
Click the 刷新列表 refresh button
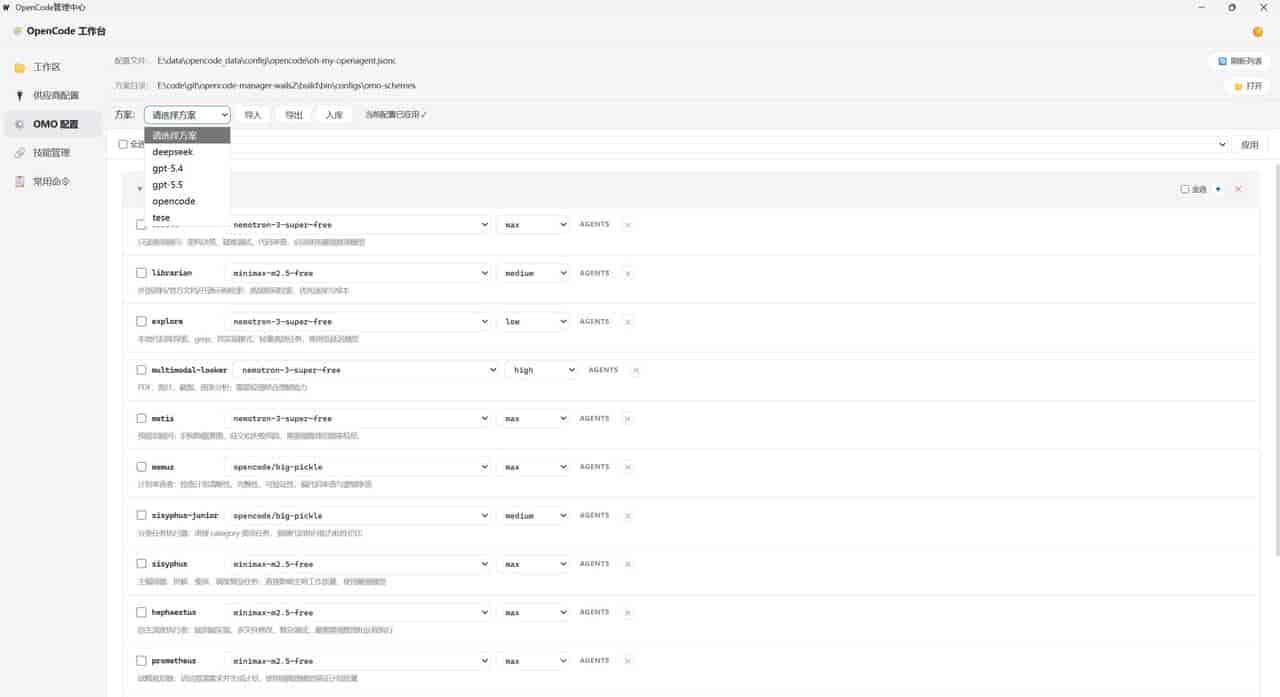1240,61
